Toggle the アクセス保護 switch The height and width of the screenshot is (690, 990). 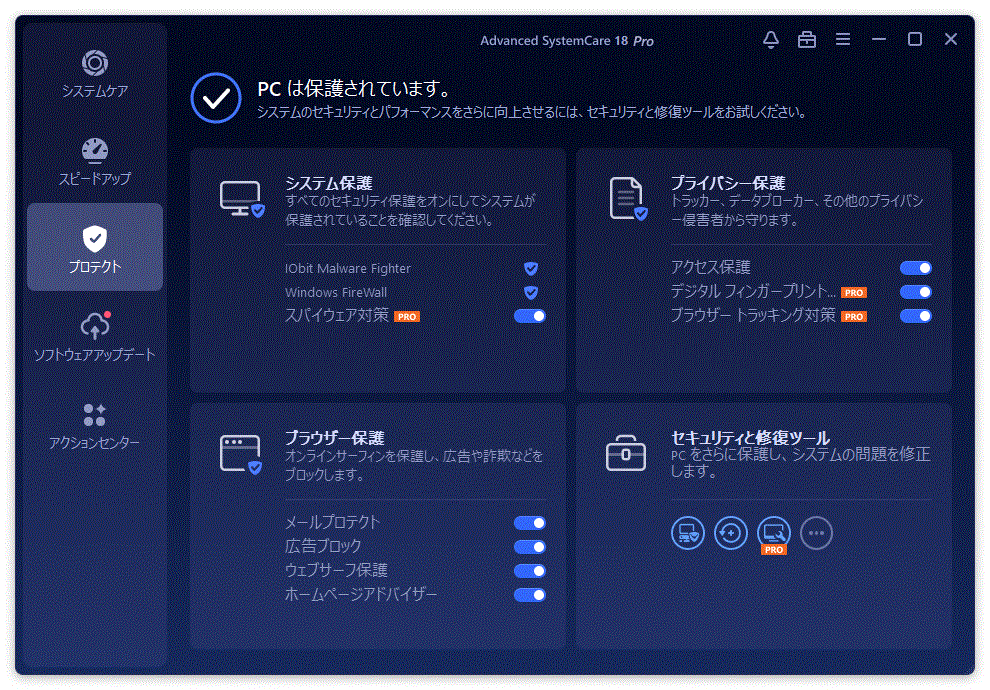[915, 268]
